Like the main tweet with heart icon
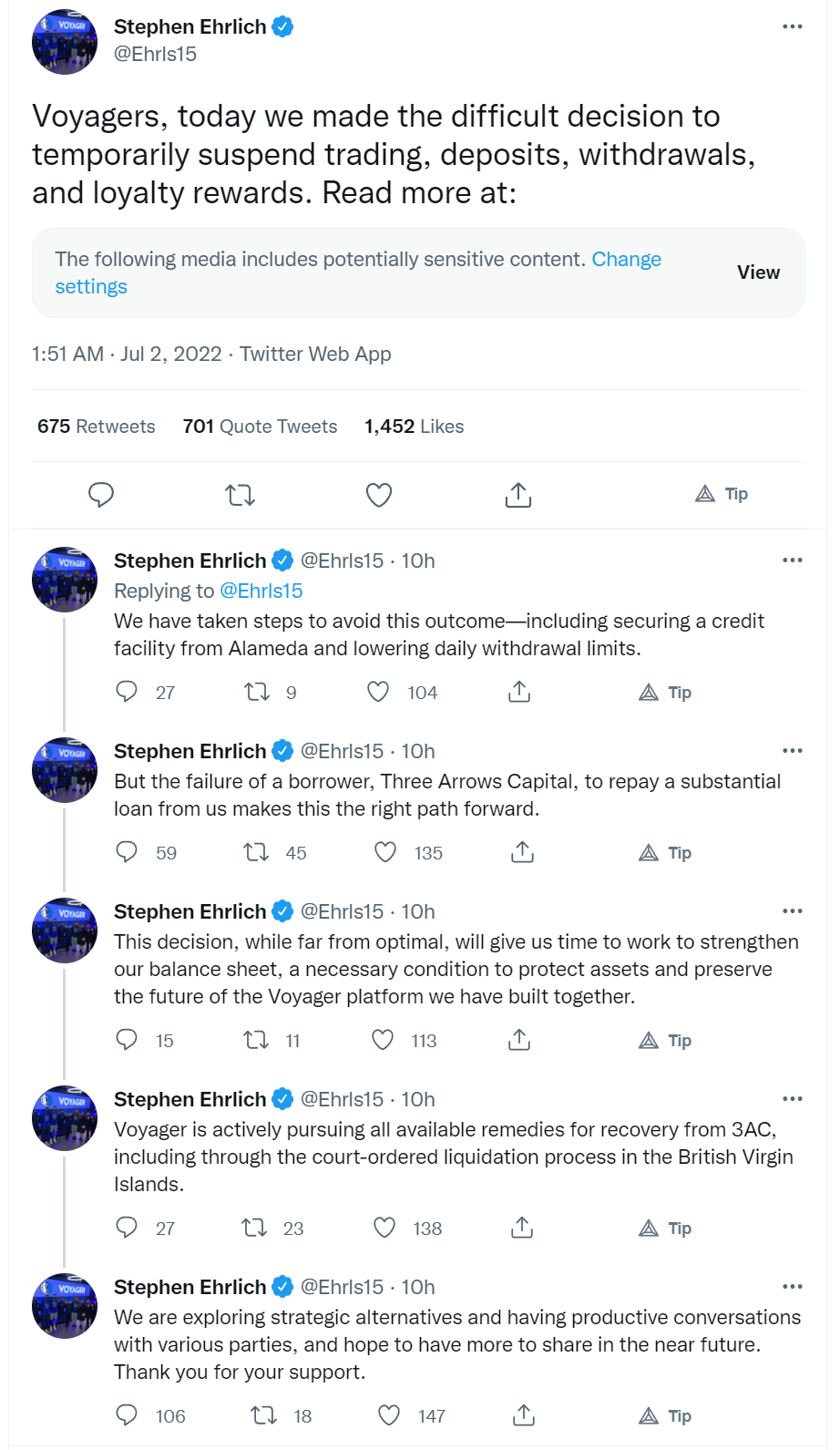The width and height of the screenshot is (840, 1450). point(379,495)
